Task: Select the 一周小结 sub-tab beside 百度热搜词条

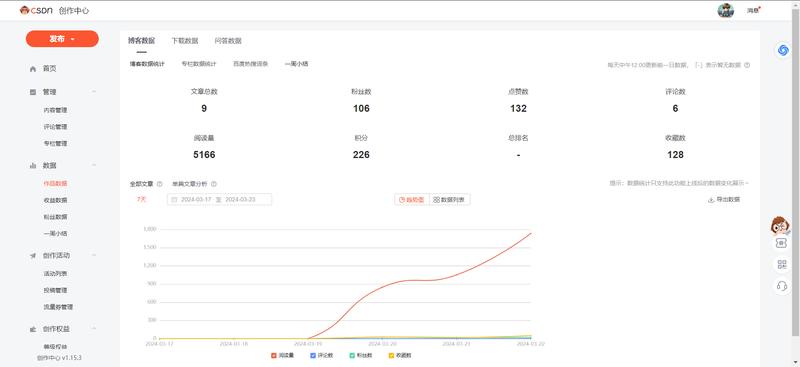Action: pyautogui.click(x=296, y=64)
